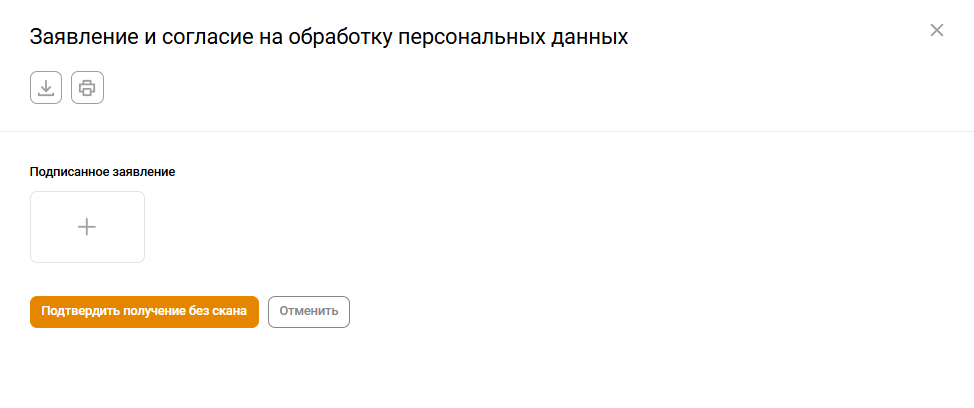Dismiss dialog with the X icon
The width and height of the screenshot is (974, 408).
[x=937, y=30]
